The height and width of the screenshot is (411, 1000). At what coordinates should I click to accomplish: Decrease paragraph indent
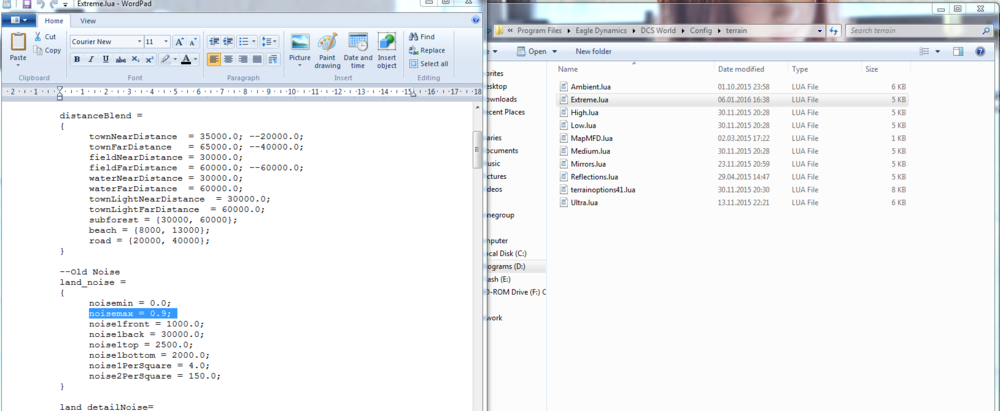click(x=213, y=41)
